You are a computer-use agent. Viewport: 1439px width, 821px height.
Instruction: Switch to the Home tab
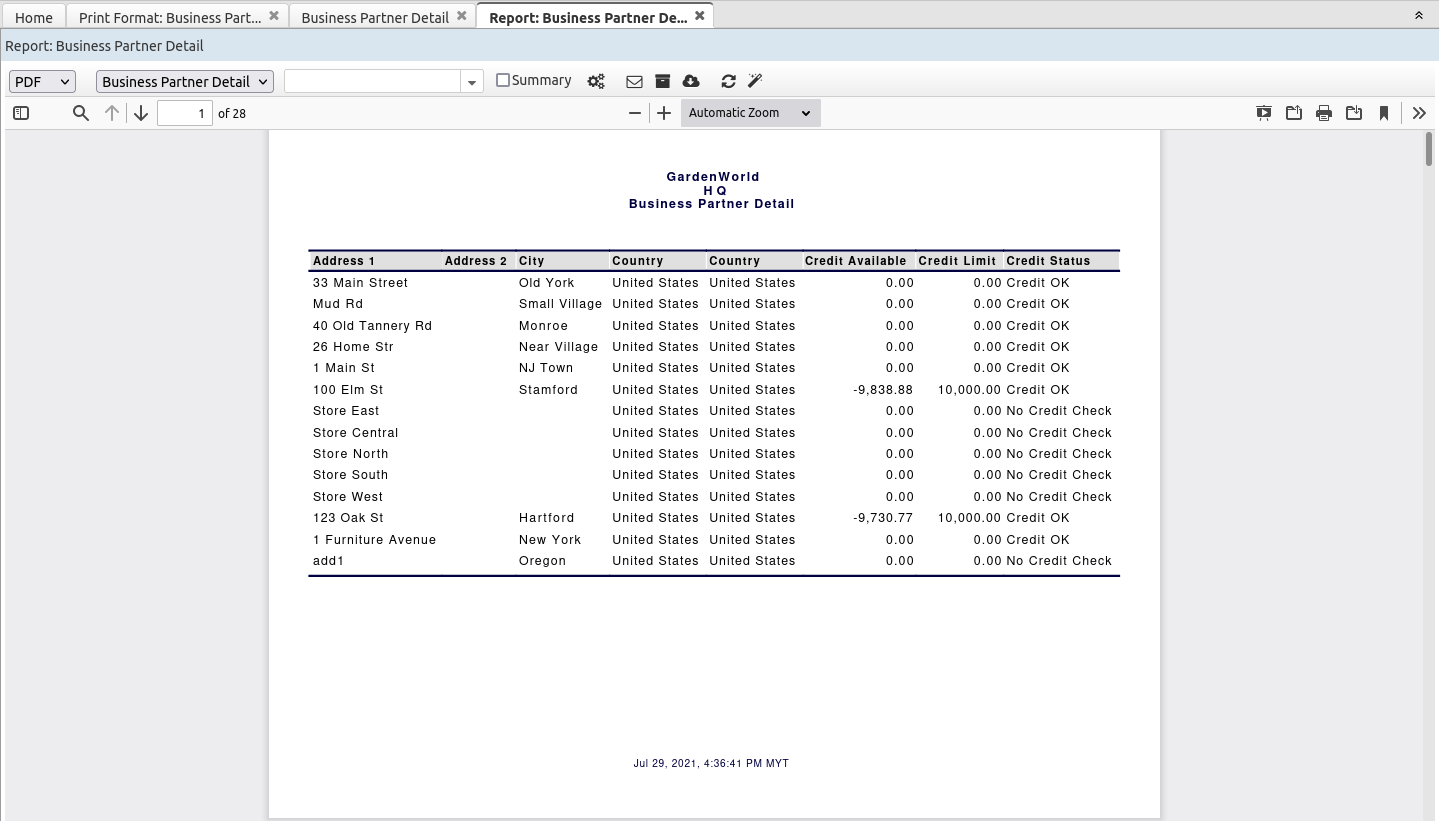(33, 16)
